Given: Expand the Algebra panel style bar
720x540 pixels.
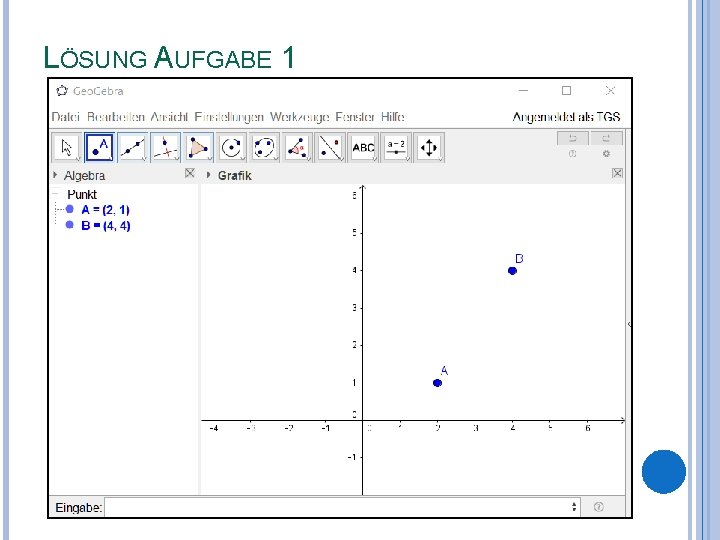Looking at the screenshot, I should pyautogui.click(x=55, y=175).
